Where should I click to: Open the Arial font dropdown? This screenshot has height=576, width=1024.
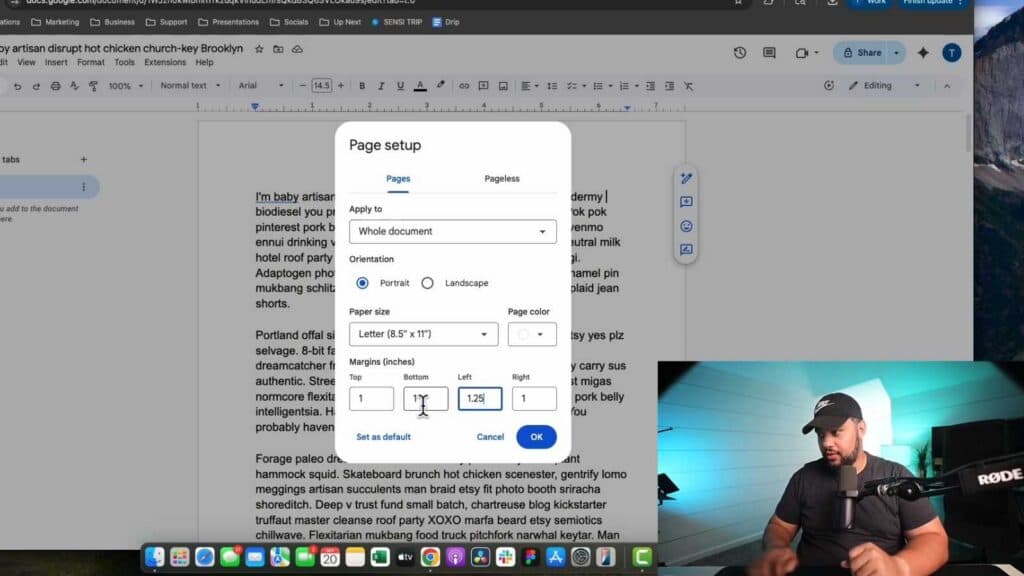click(261, 86)
